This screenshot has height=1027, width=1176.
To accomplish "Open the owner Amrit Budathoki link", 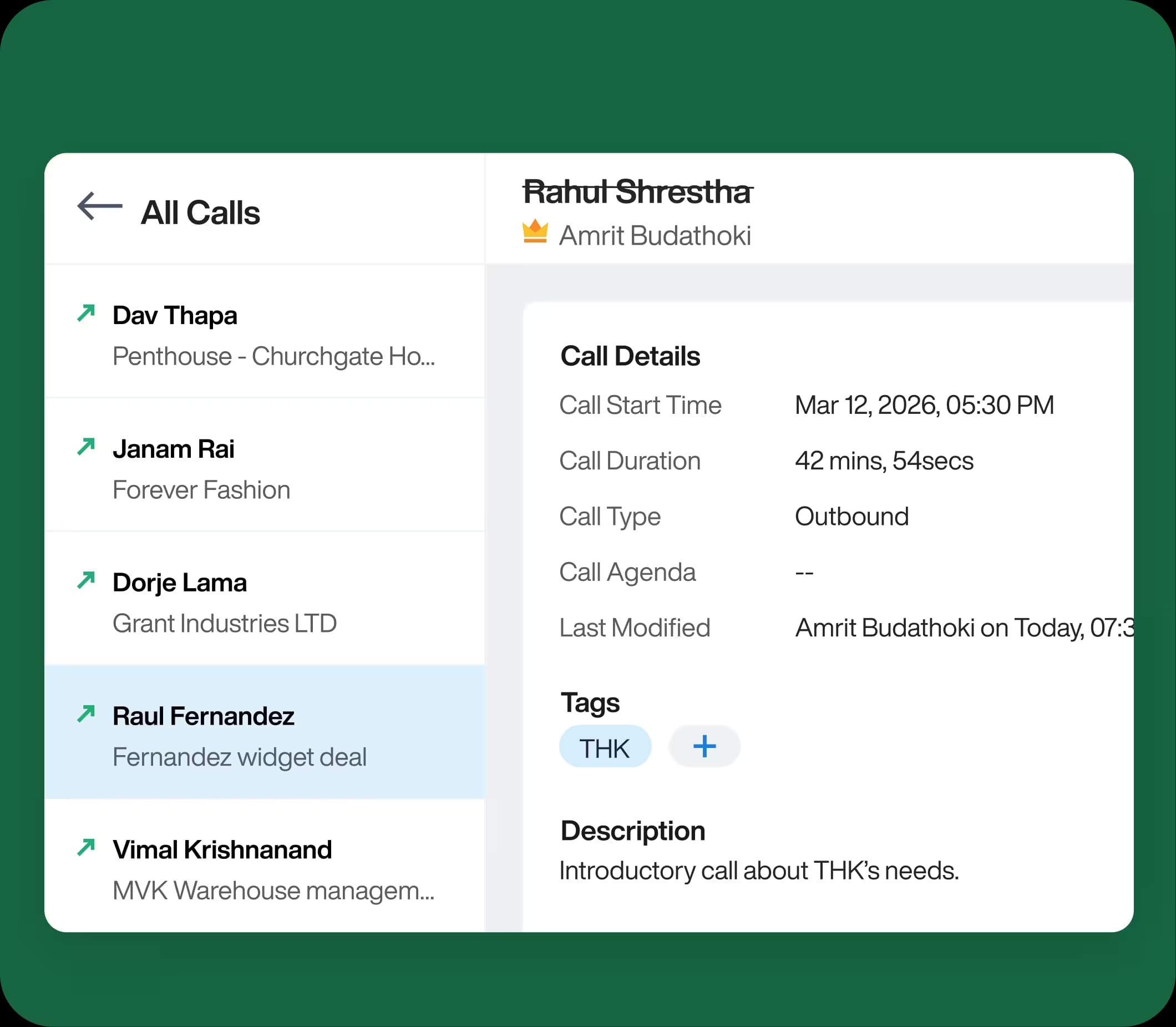I will point(655,236).
